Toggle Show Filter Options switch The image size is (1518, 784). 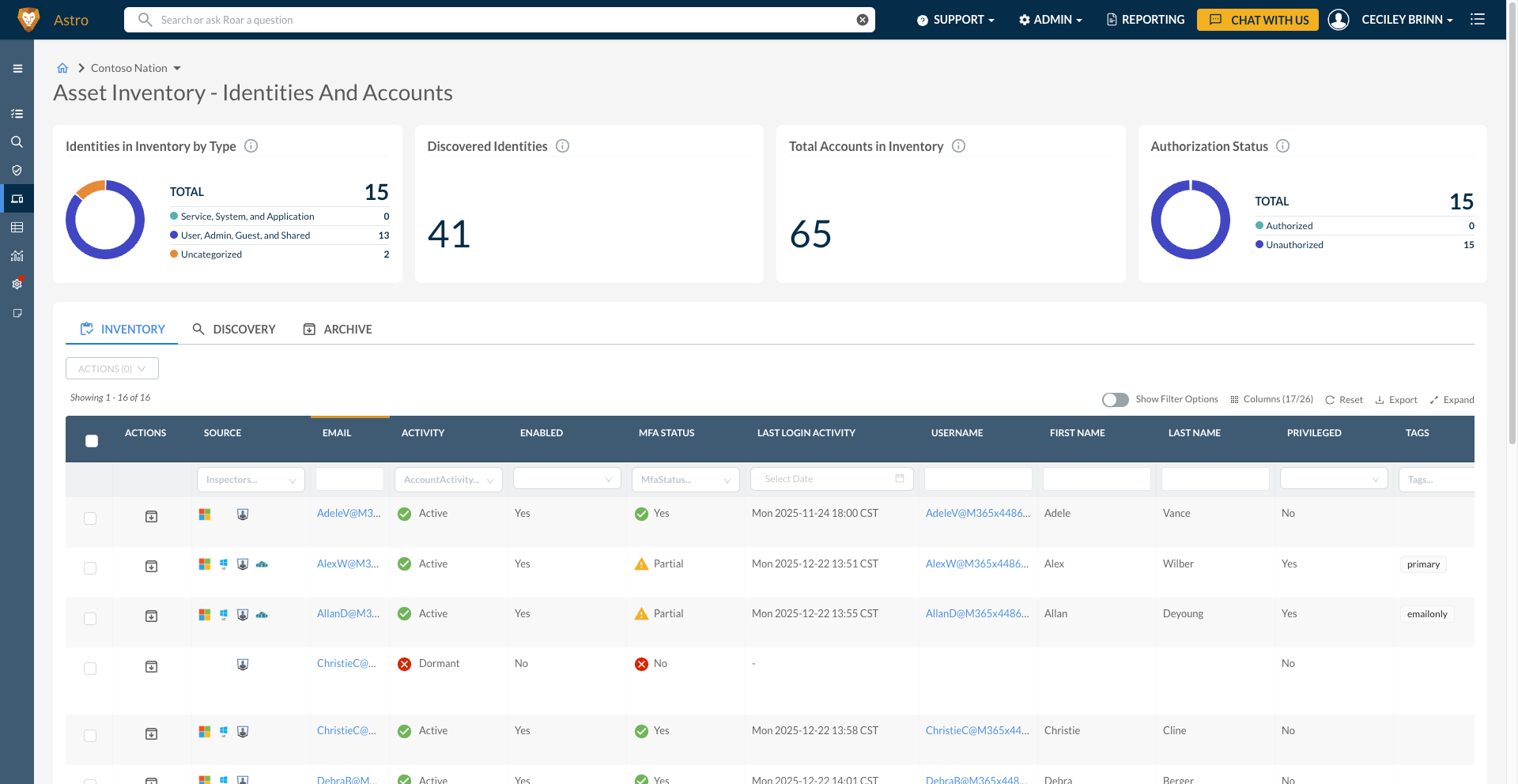(x=1116, y=400)
